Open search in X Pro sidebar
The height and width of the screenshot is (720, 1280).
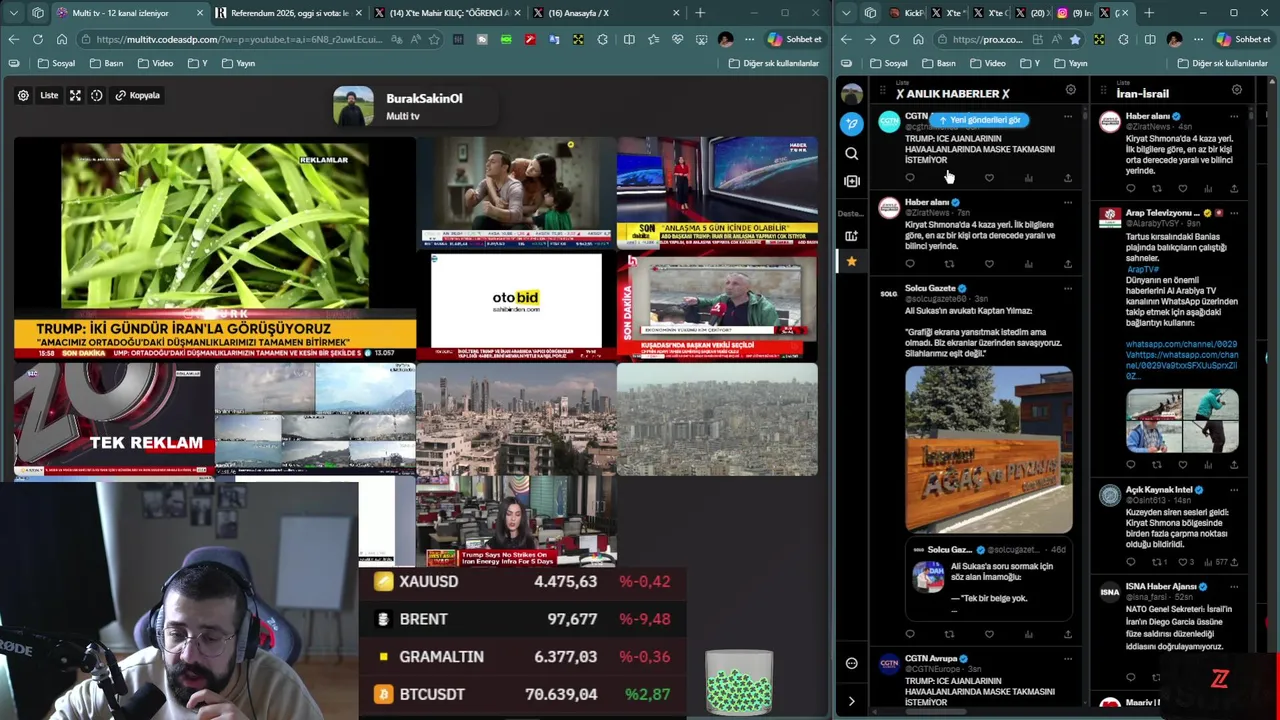coord(852,154)
